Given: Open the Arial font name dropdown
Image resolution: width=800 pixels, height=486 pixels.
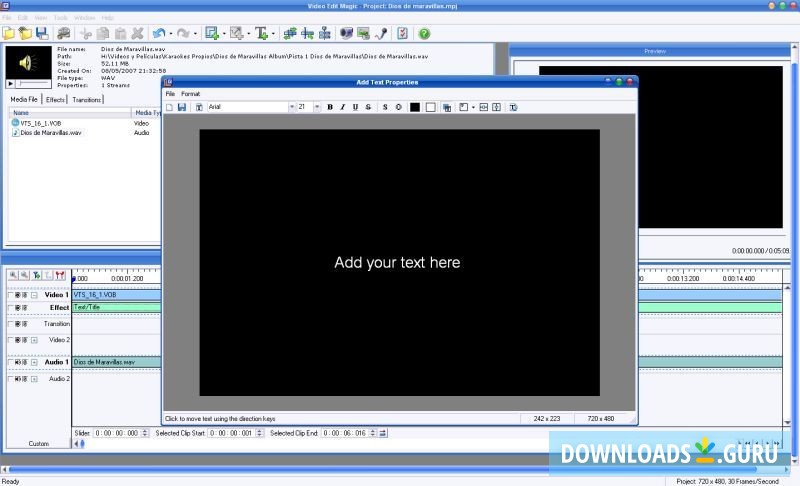Looking at the screenshot, I should coord(292,107).
